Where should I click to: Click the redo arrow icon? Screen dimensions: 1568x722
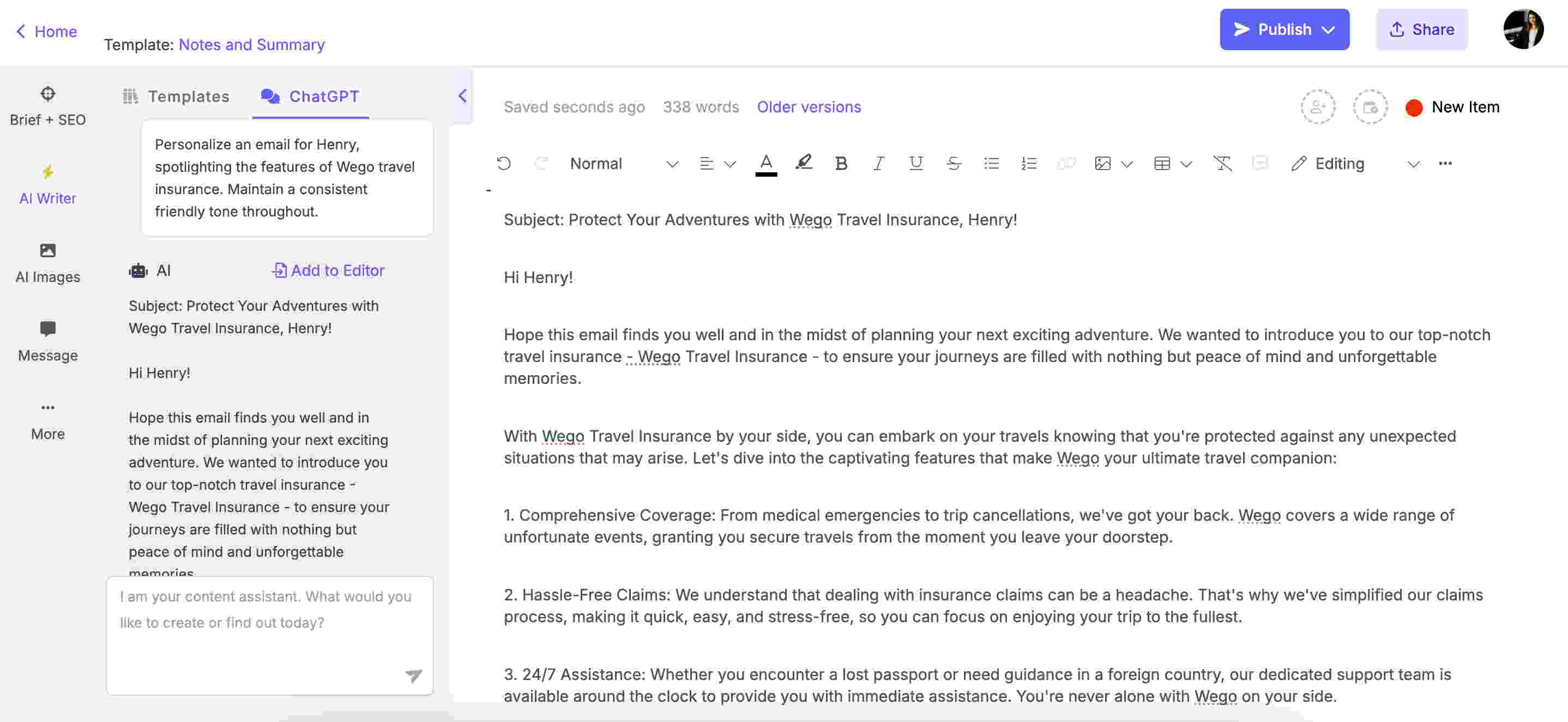541,163
